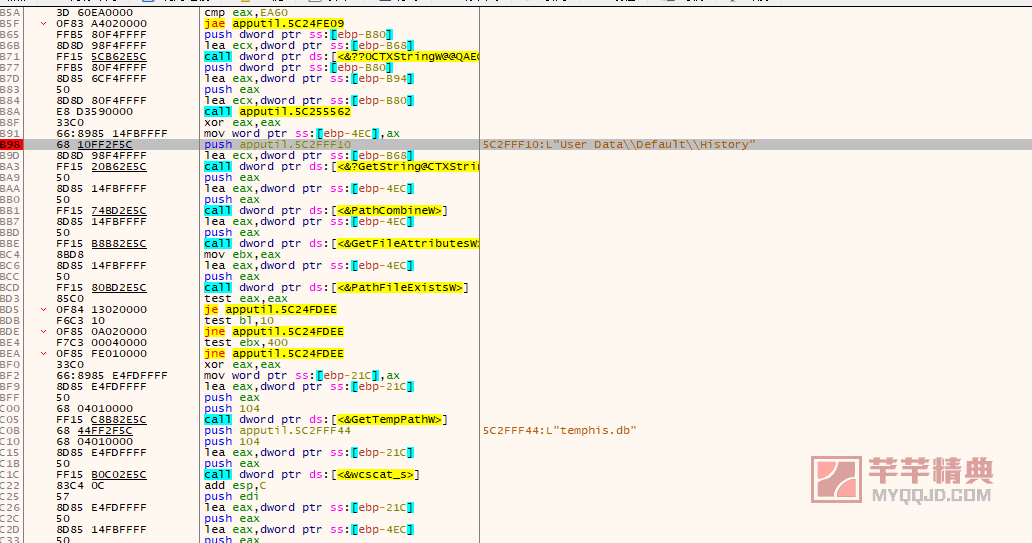Image resolution: width=1032 pixels, height=543 pixels.
Task: Select the call to ??0CTXStringW constructor
Action: pos(341,57)
